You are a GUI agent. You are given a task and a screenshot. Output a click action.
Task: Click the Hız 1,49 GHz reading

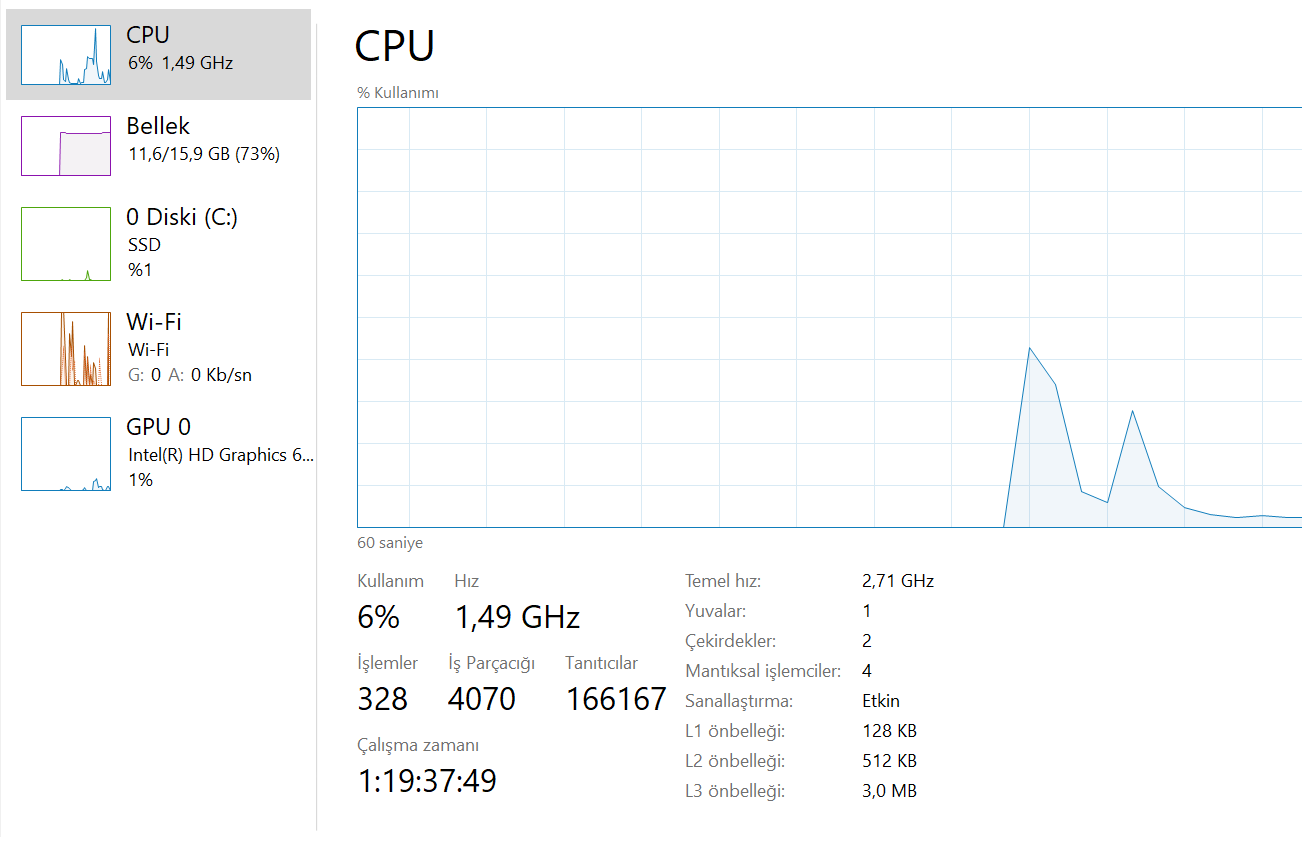click(x=516, y=617)
